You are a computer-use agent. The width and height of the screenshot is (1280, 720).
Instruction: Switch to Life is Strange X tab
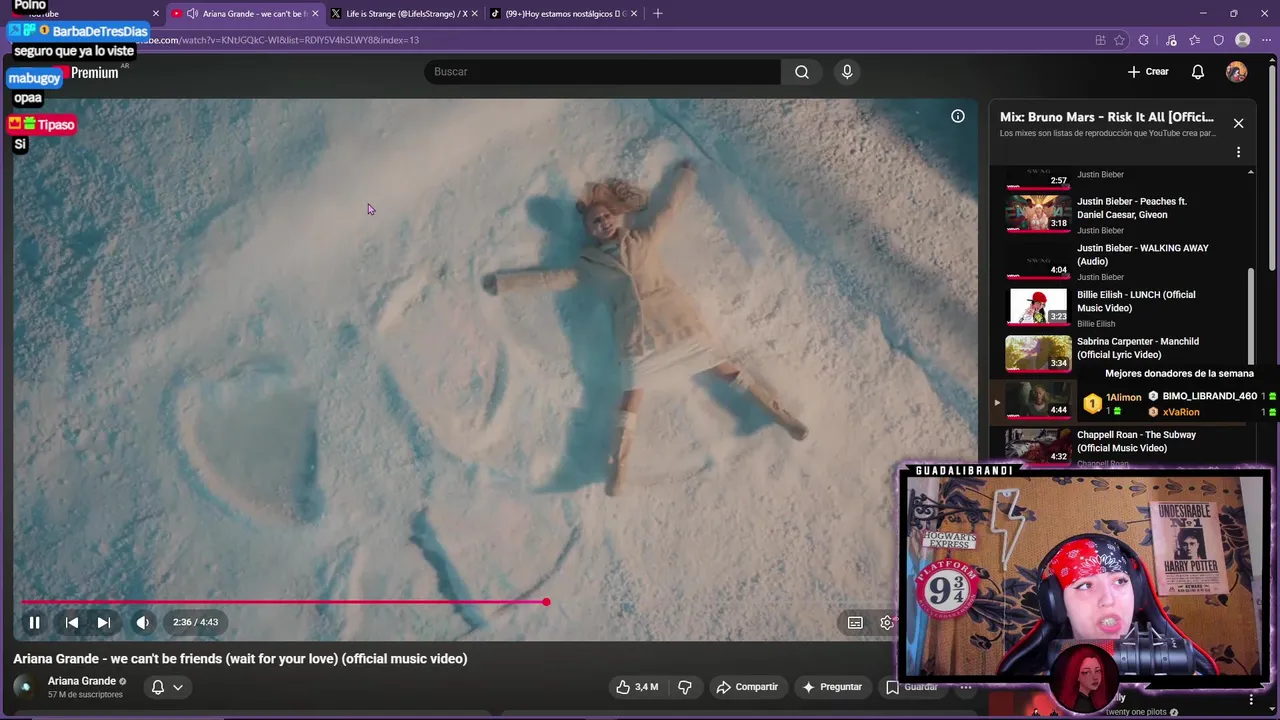(x=406, y=14)
